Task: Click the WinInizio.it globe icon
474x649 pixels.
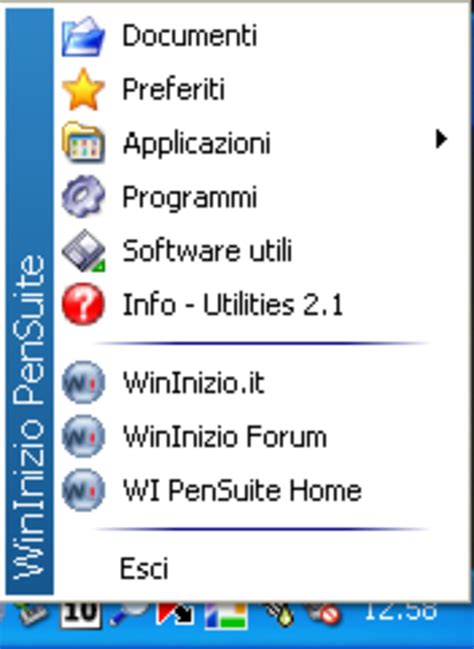Action: pyautogui.click(x=83, y=382)
